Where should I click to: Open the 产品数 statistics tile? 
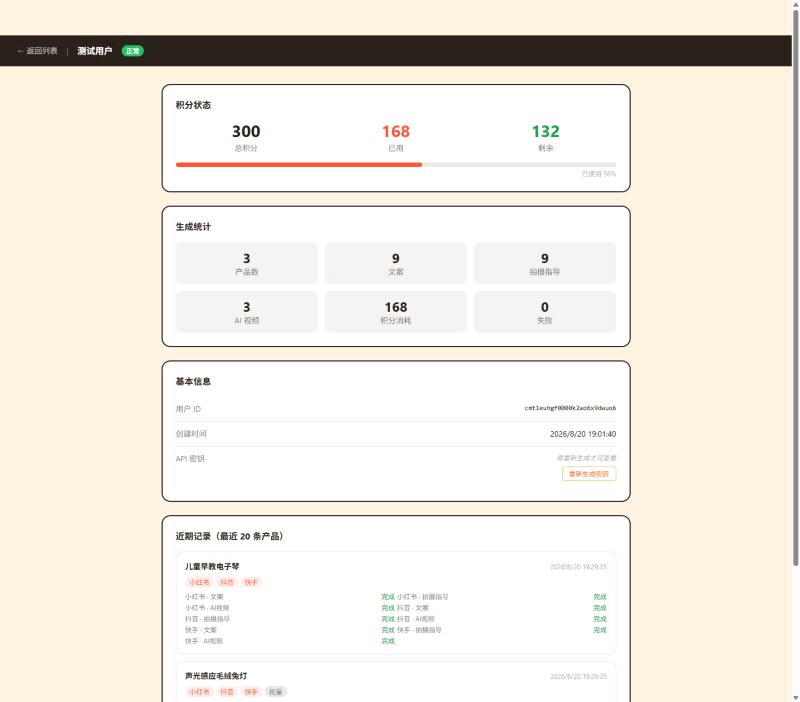(247, 263)
